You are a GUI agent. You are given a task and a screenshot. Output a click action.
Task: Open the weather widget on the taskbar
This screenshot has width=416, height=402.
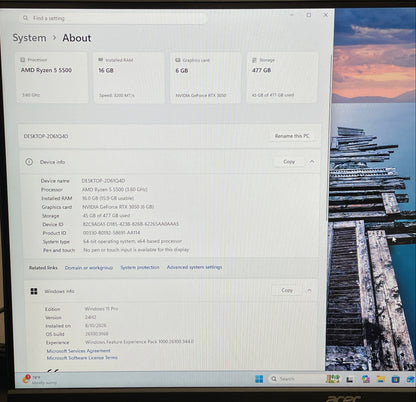tap(39, 380)
